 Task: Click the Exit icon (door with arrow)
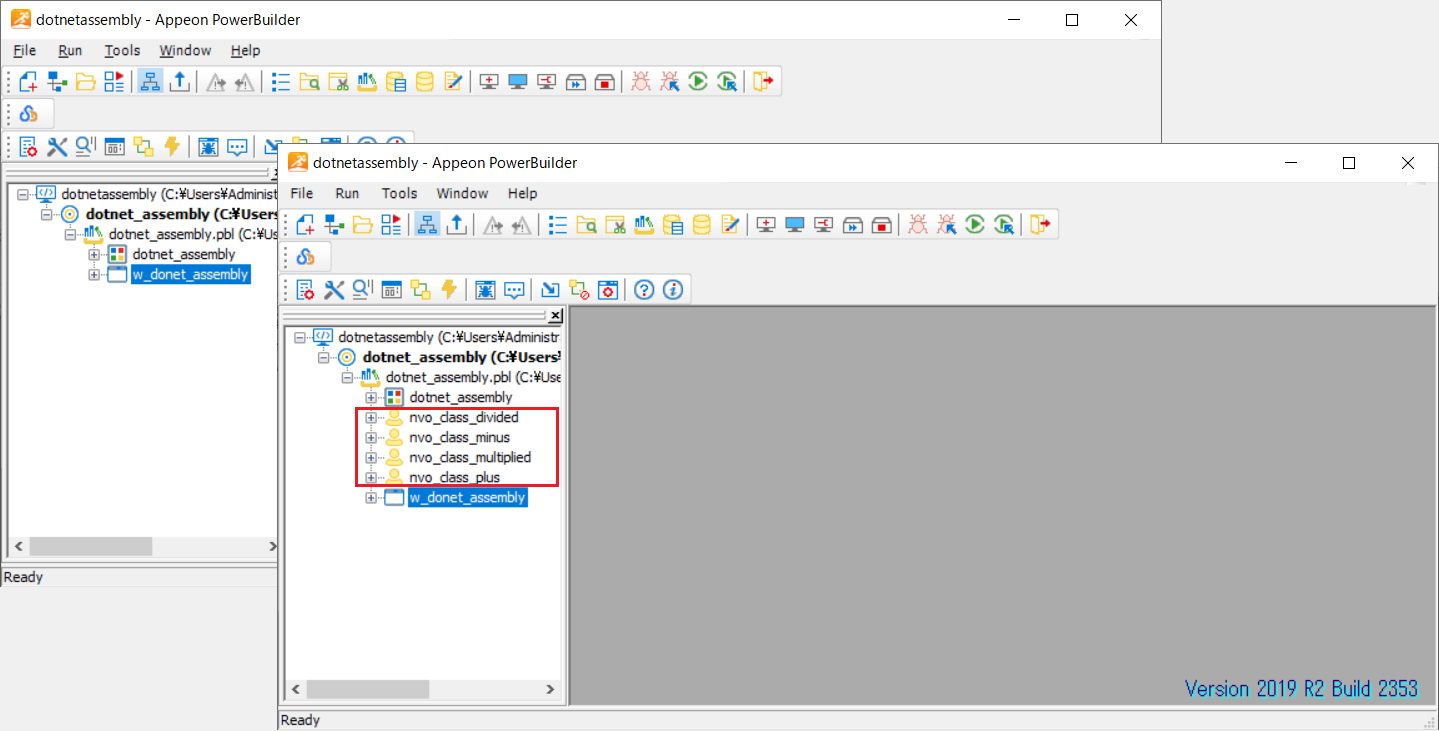point(1040,224)
